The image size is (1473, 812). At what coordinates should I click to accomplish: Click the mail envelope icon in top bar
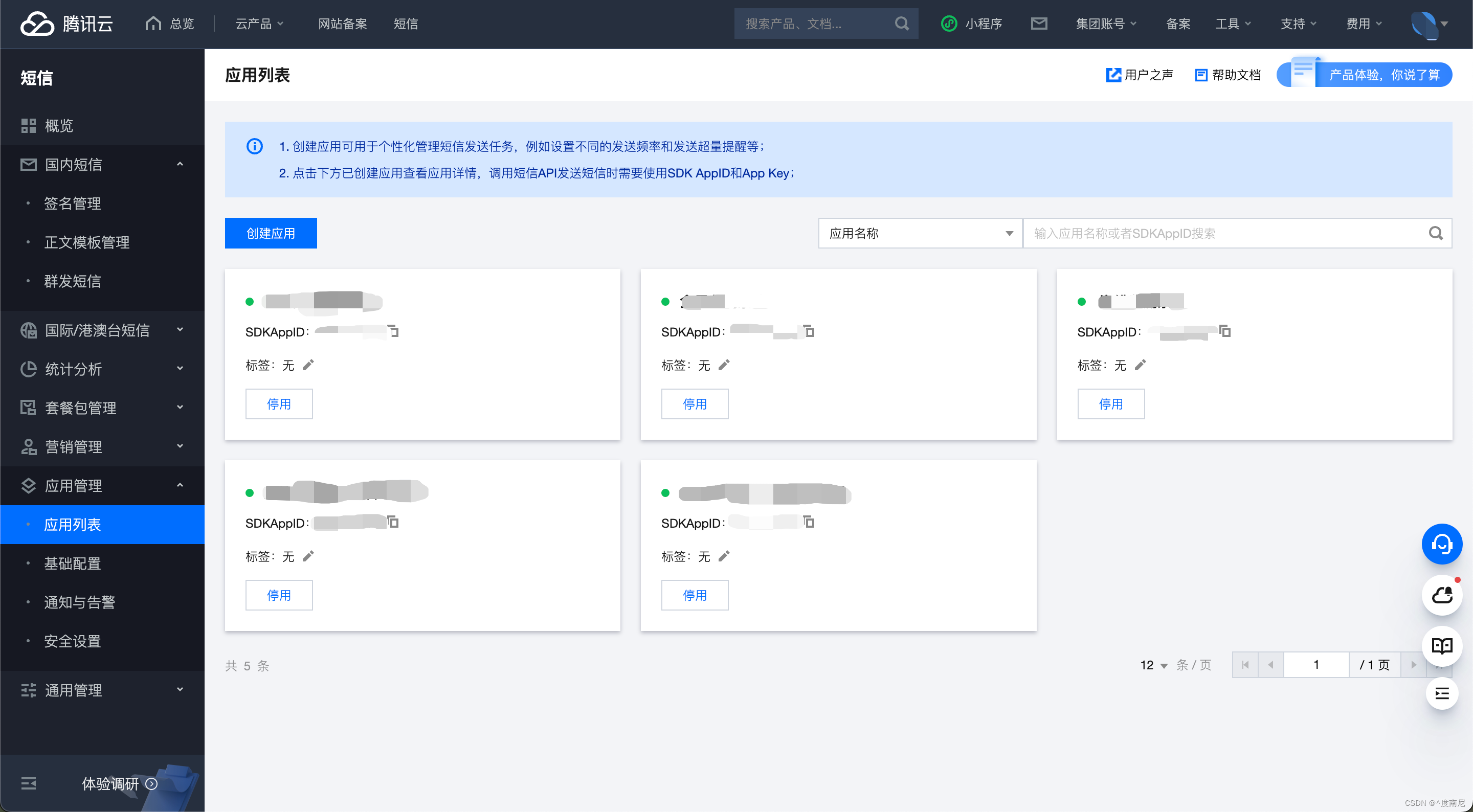(x=1038, y=24)
